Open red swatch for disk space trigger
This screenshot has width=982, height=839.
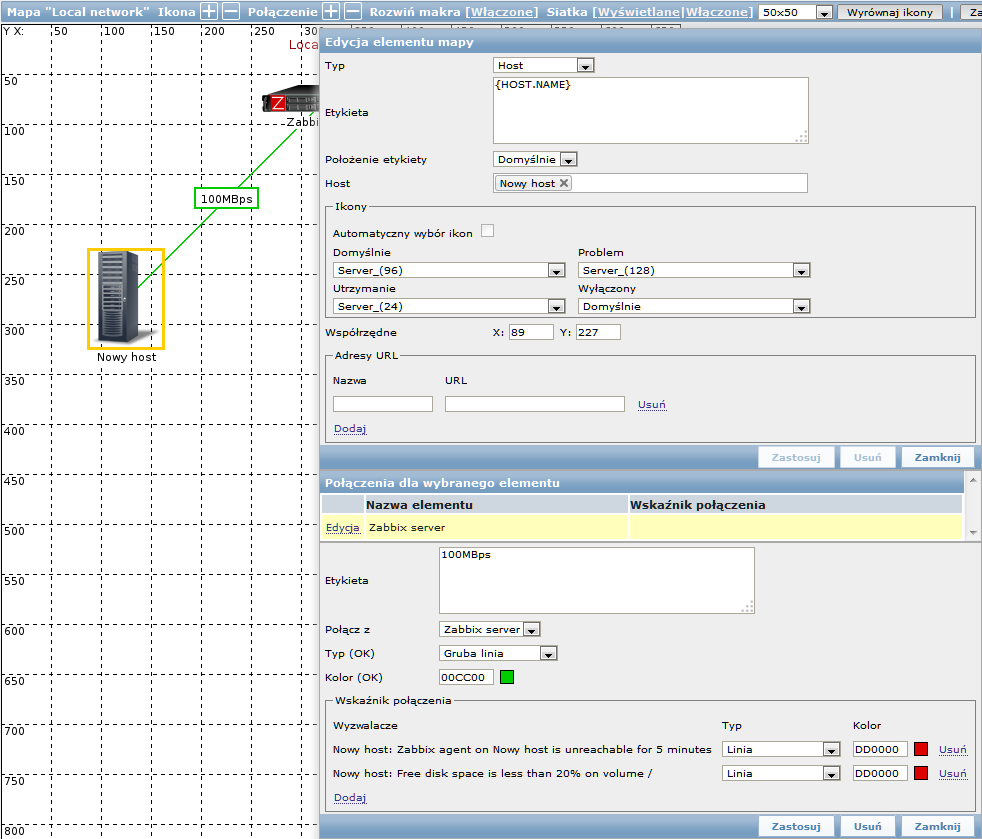point(921,773)
